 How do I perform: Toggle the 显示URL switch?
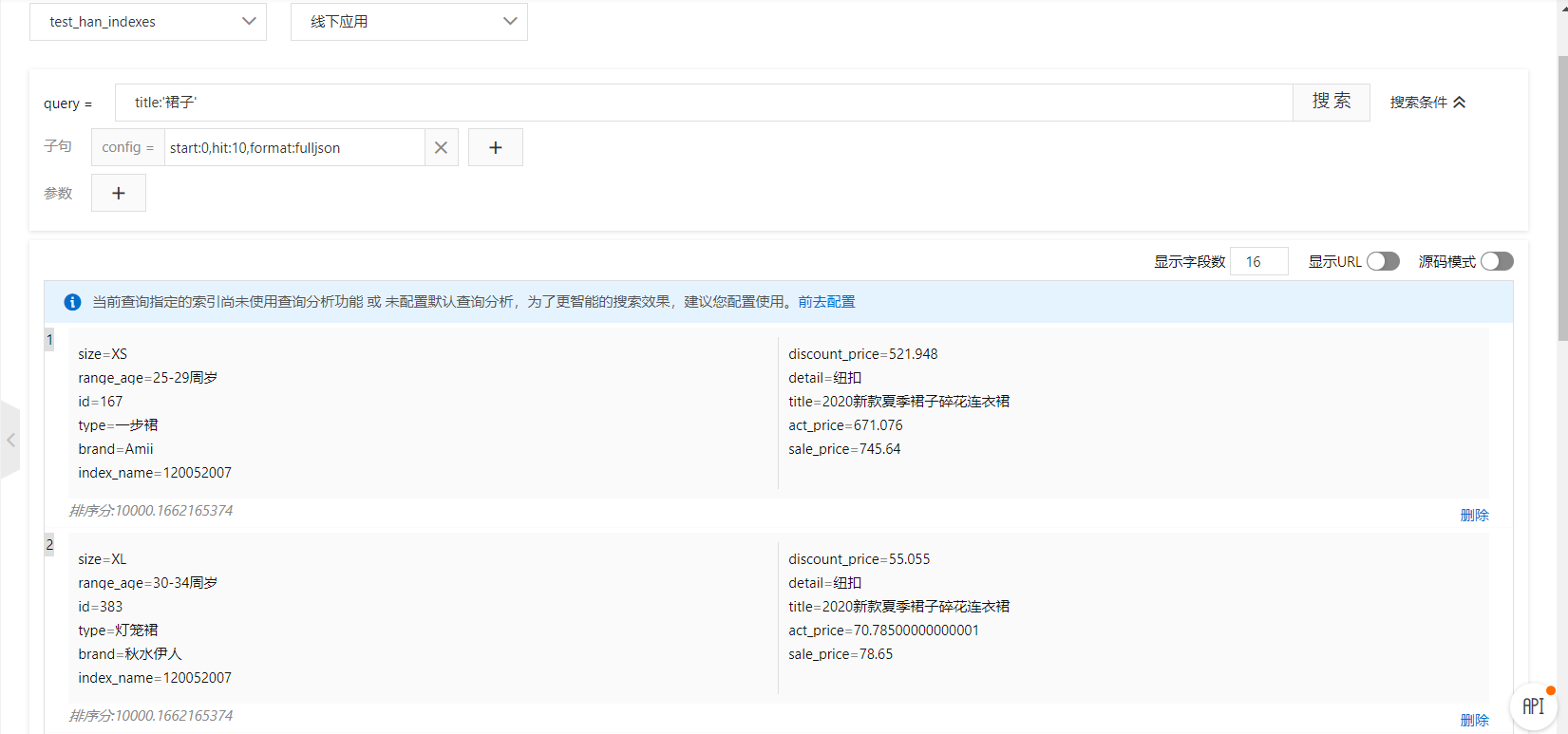pyautogui.click(x=1383, y=261)
